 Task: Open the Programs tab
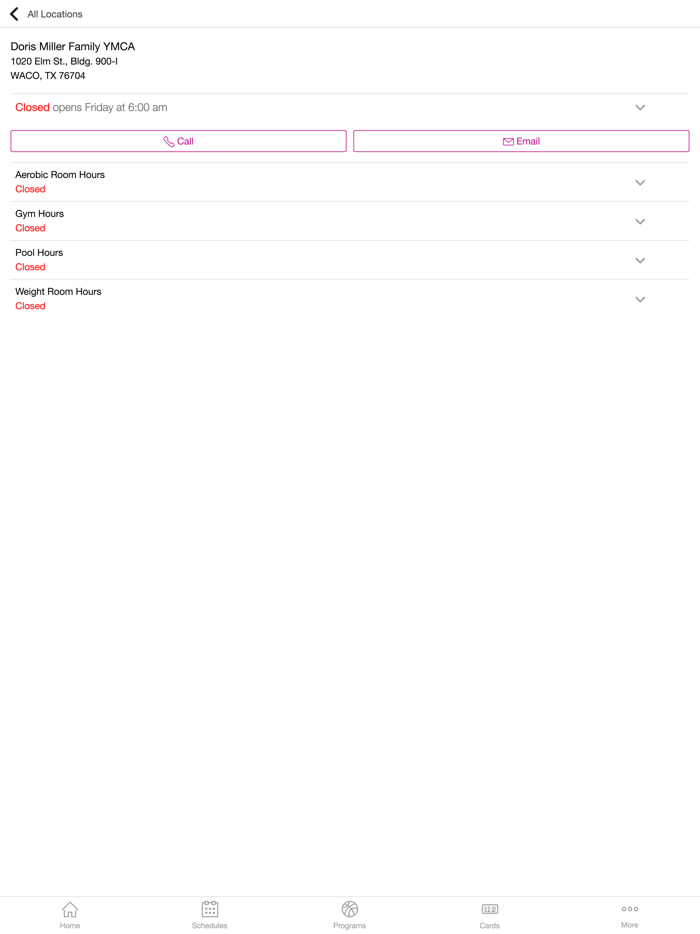point(350,915)
